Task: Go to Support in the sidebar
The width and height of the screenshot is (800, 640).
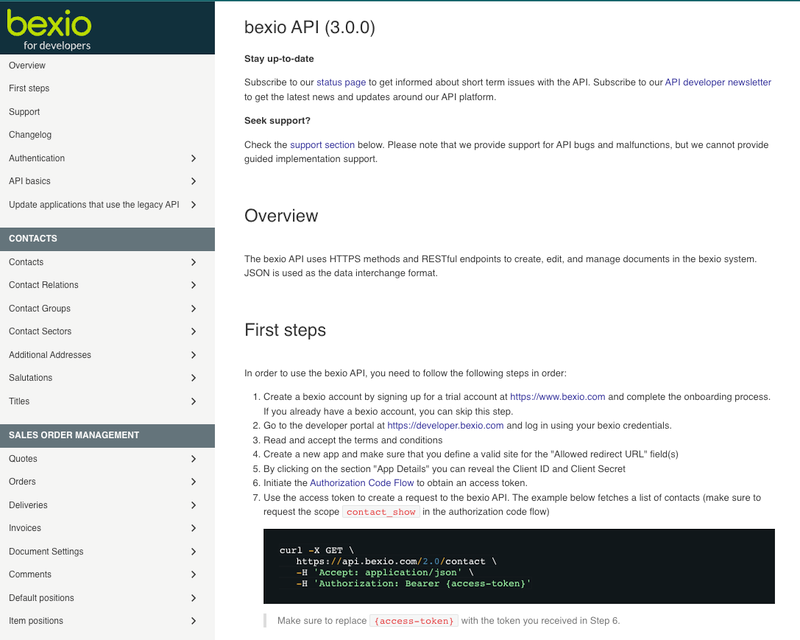Action: point(25,112)
